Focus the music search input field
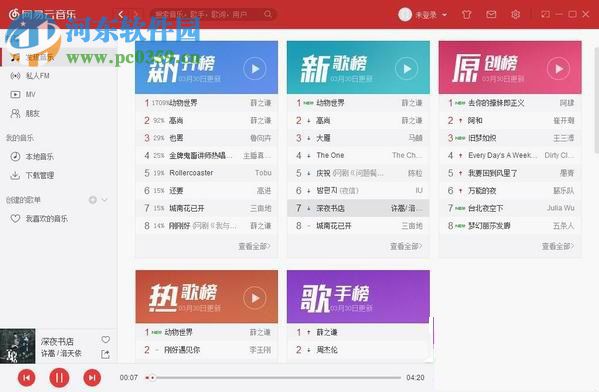599x392 pixels. 208,14
